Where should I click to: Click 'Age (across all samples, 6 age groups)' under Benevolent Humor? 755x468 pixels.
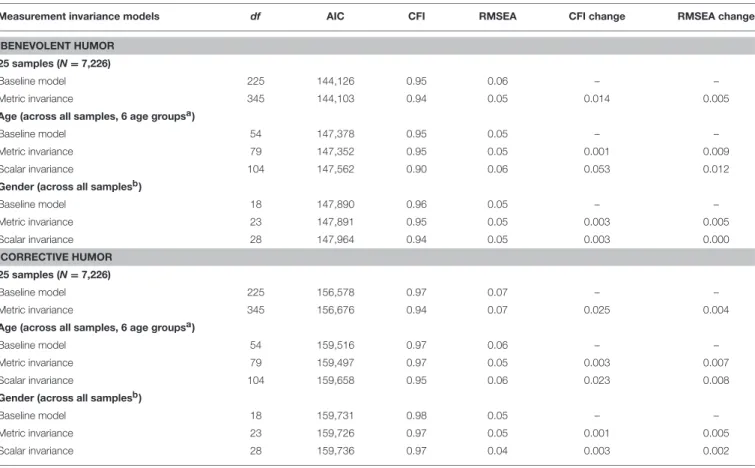click(97, 117)
